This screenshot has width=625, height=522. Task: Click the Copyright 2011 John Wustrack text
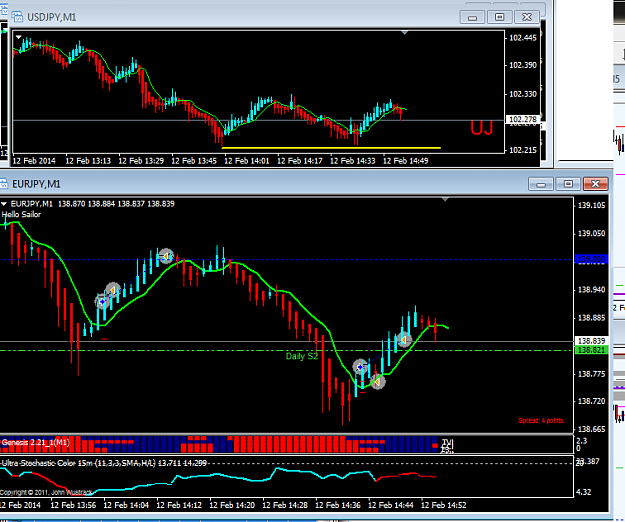tap(46, 493)
